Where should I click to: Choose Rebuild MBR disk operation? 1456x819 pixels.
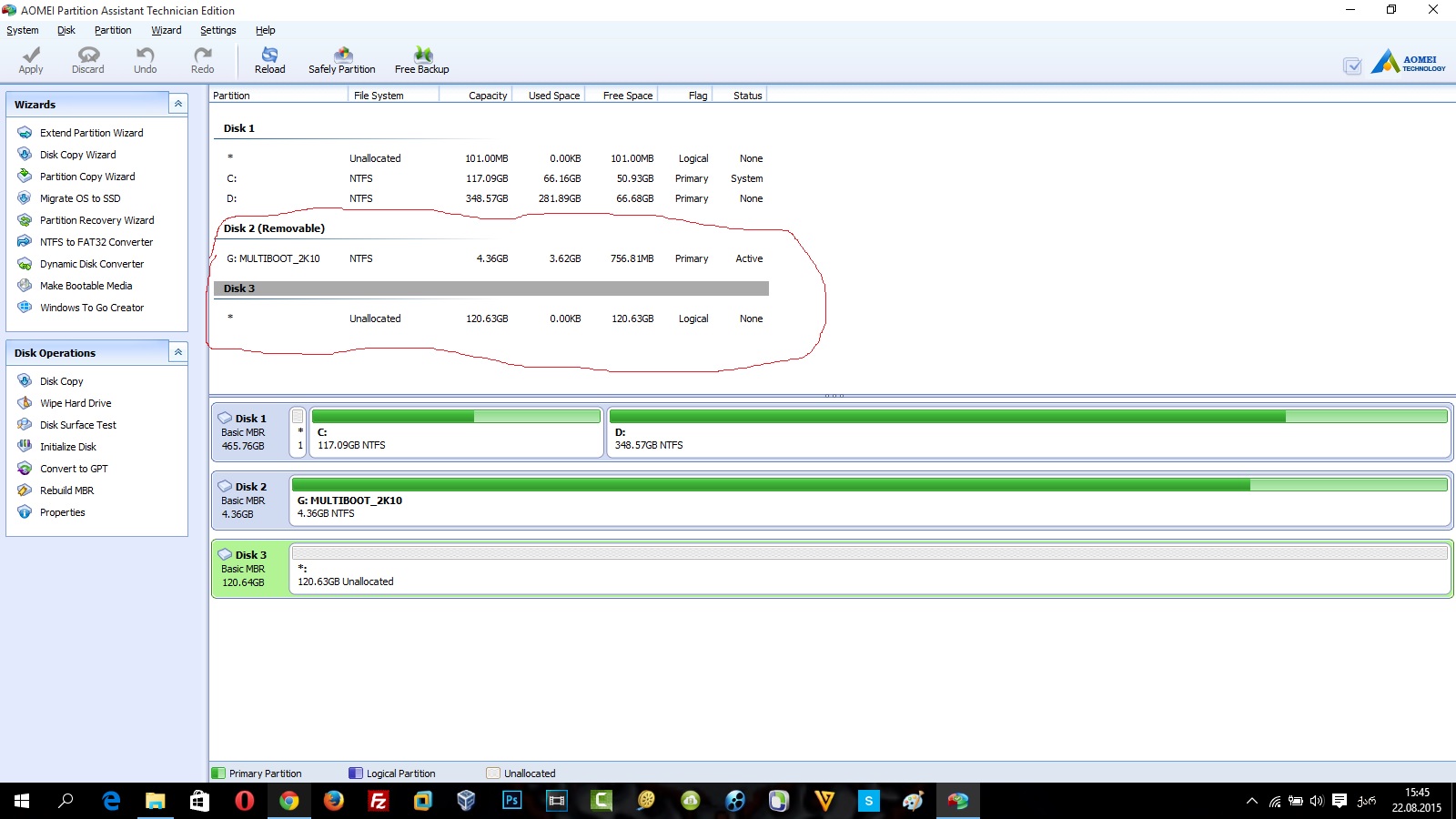point(66,490)
